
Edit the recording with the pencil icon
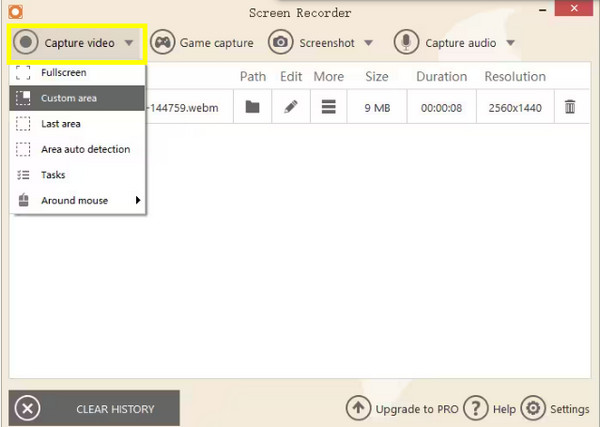tap(291, 107)
